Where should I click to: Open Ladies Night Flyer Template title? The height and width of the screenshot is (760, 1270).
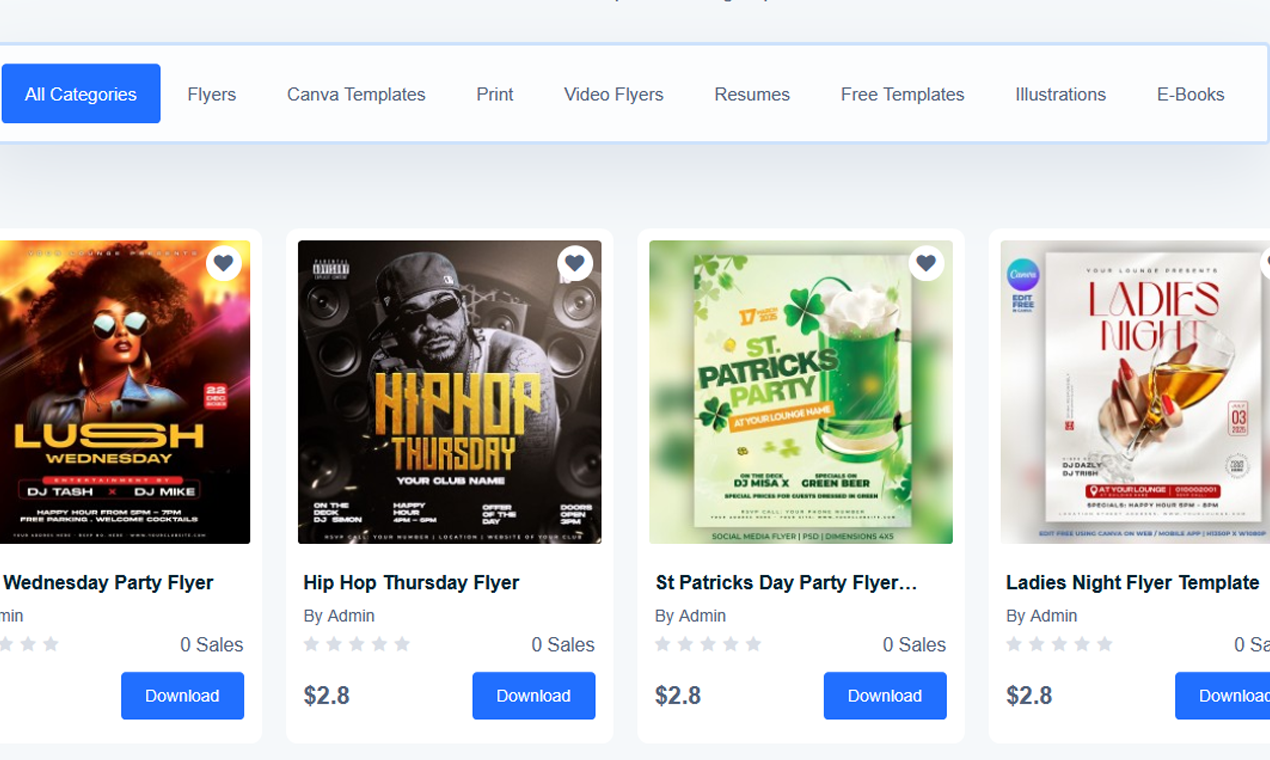tap(1133, 582)
